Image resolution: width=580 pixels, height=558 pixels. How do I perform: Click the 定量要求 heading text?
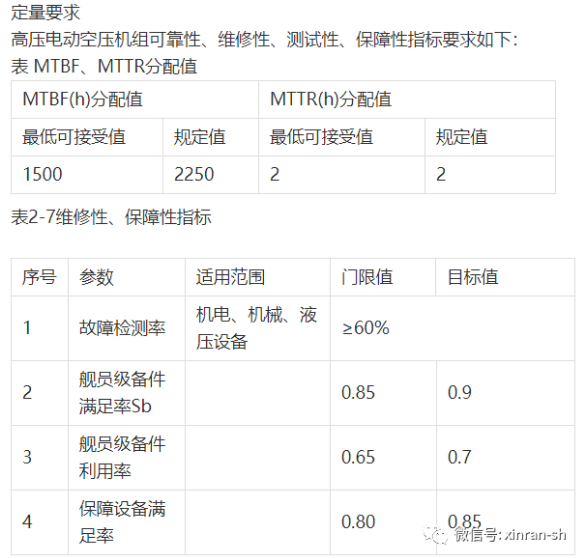(x=45, y=12)
